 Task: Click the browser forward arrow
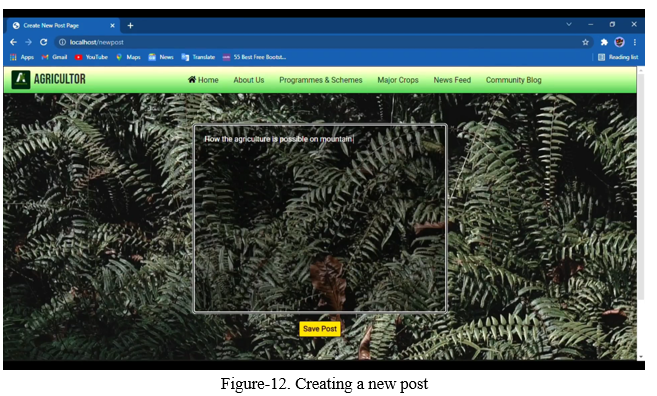(28, 42)
